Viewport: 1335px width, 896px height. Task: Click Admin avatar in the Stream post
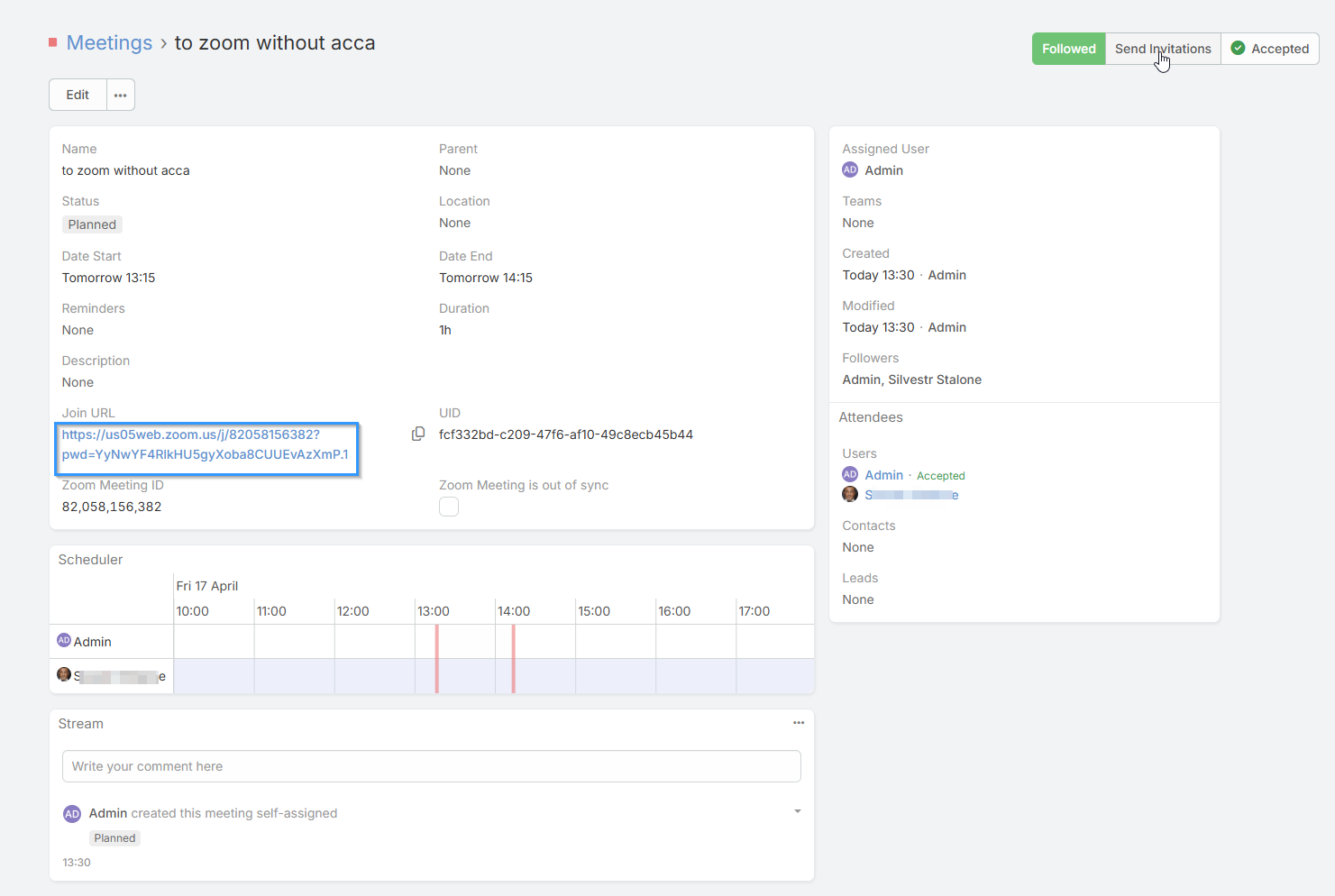point(72,814)
